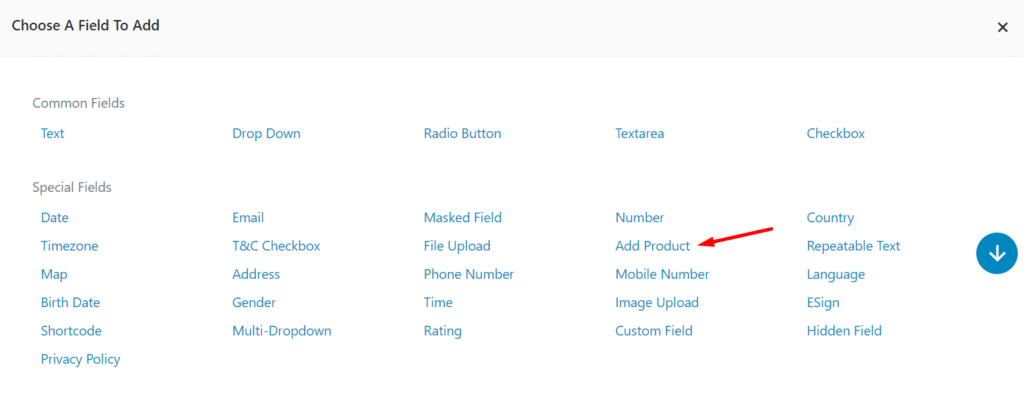Viewport: 1024px width, 401px height.
Task: Pick the Checkbox field type
Action: tap(835, 133)
